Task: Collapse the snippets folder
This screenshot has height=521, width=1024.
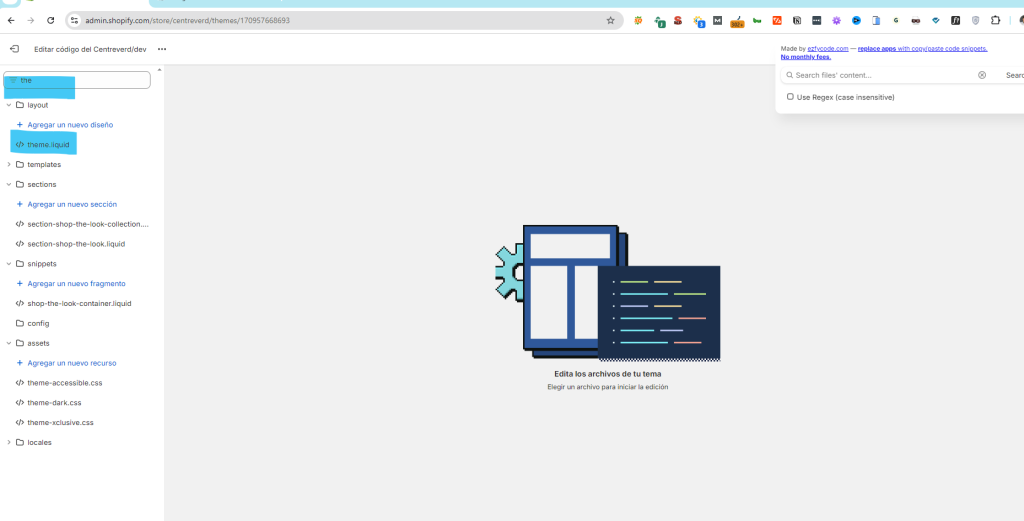Action: pos(9,264)
